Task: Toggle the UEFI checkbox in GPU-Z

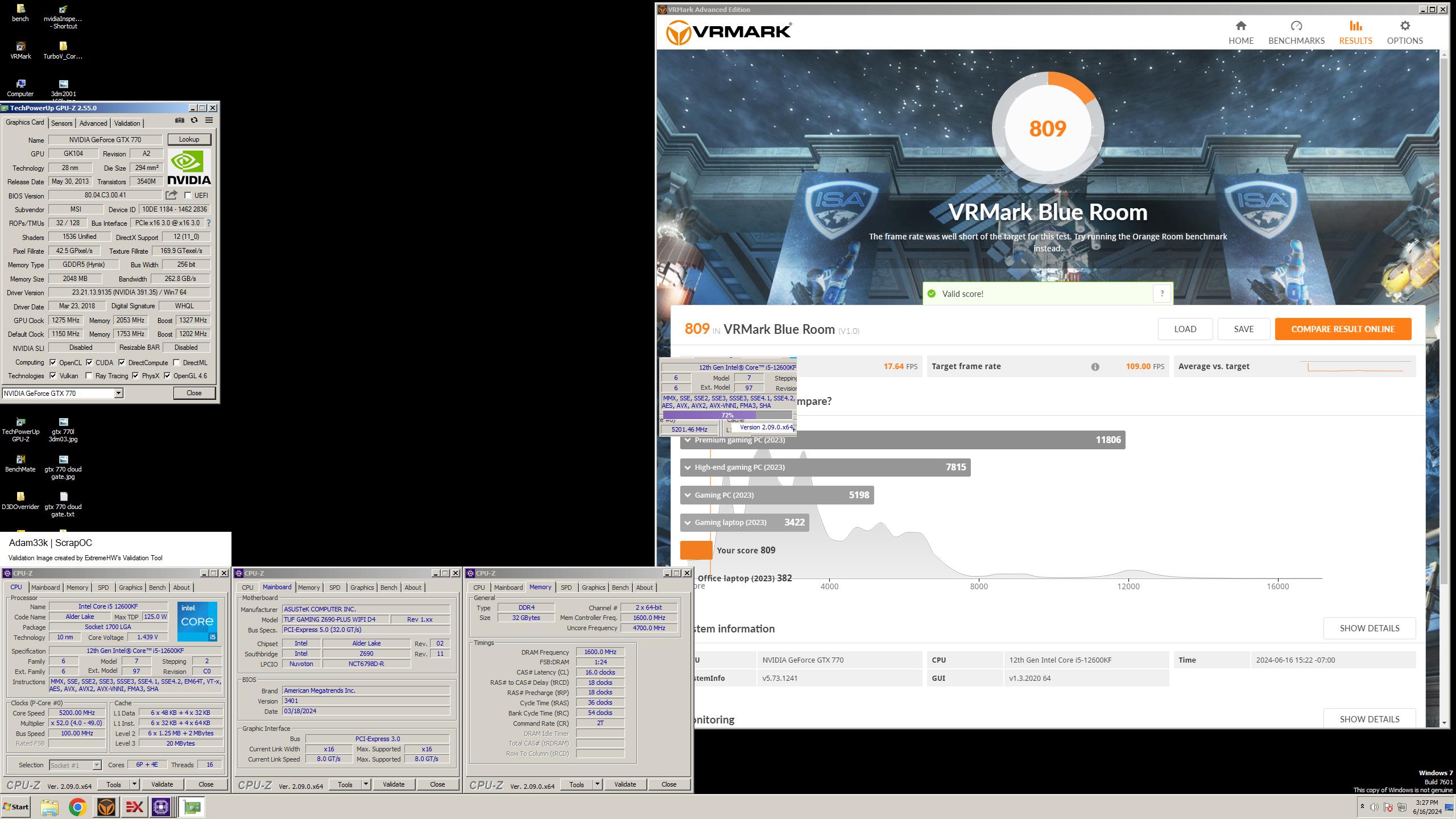Action: [188, 196]
